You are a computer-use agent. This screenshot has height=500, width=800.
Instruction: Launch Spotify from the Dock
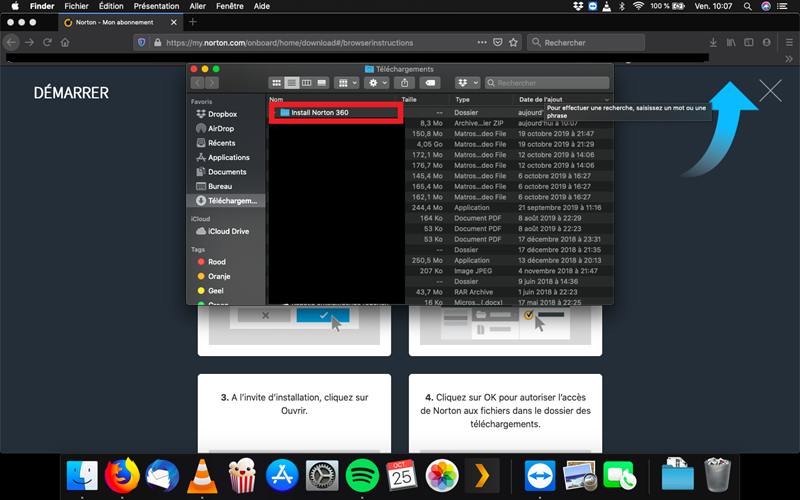coord(362,476)
